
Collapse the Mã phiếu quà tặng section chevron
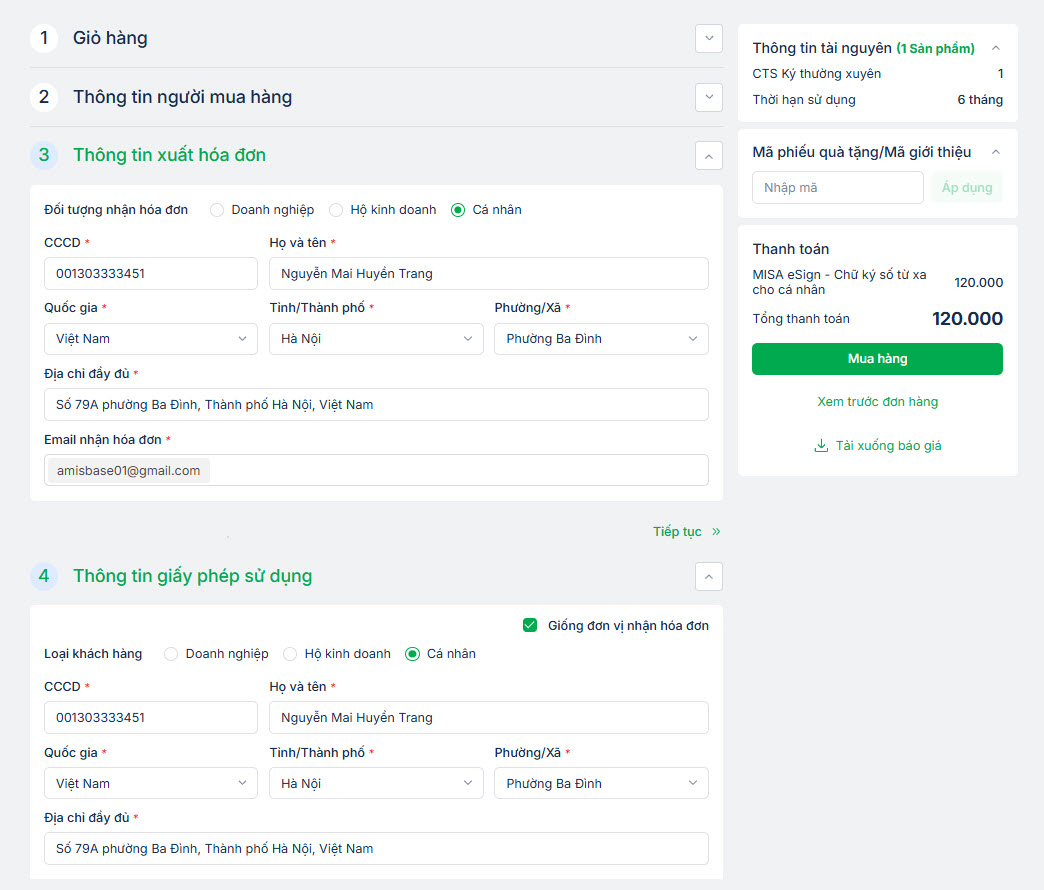coord(995,152)
